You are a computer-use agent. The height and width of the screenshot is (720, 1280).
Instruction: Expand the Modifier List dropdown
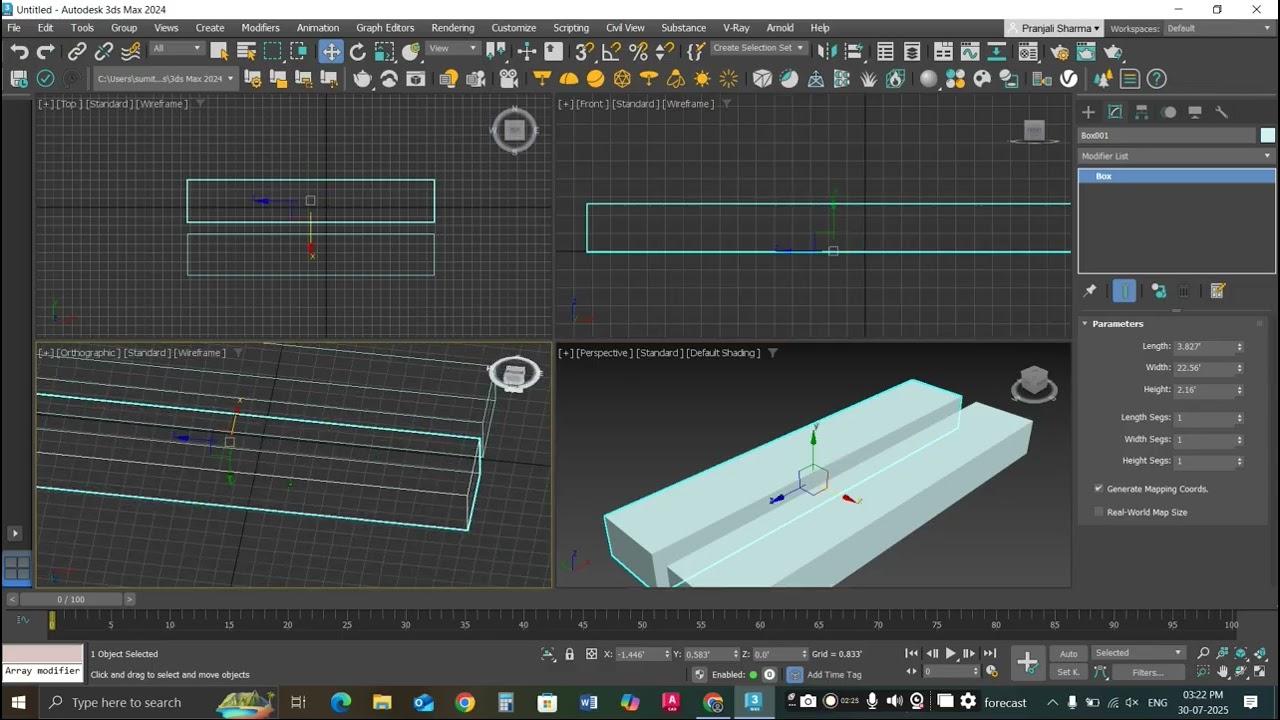[x=1176, y=156]
